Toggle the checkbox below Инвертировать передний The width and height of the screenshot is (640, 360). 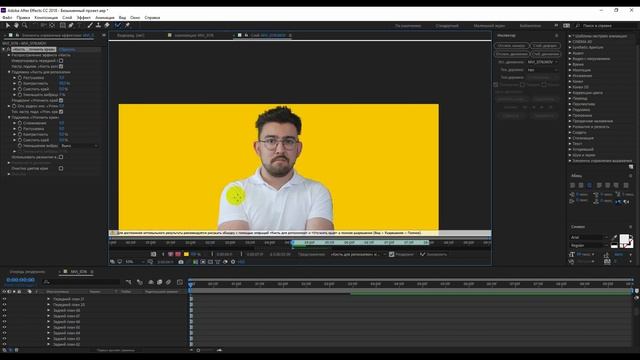coord(61,66)
